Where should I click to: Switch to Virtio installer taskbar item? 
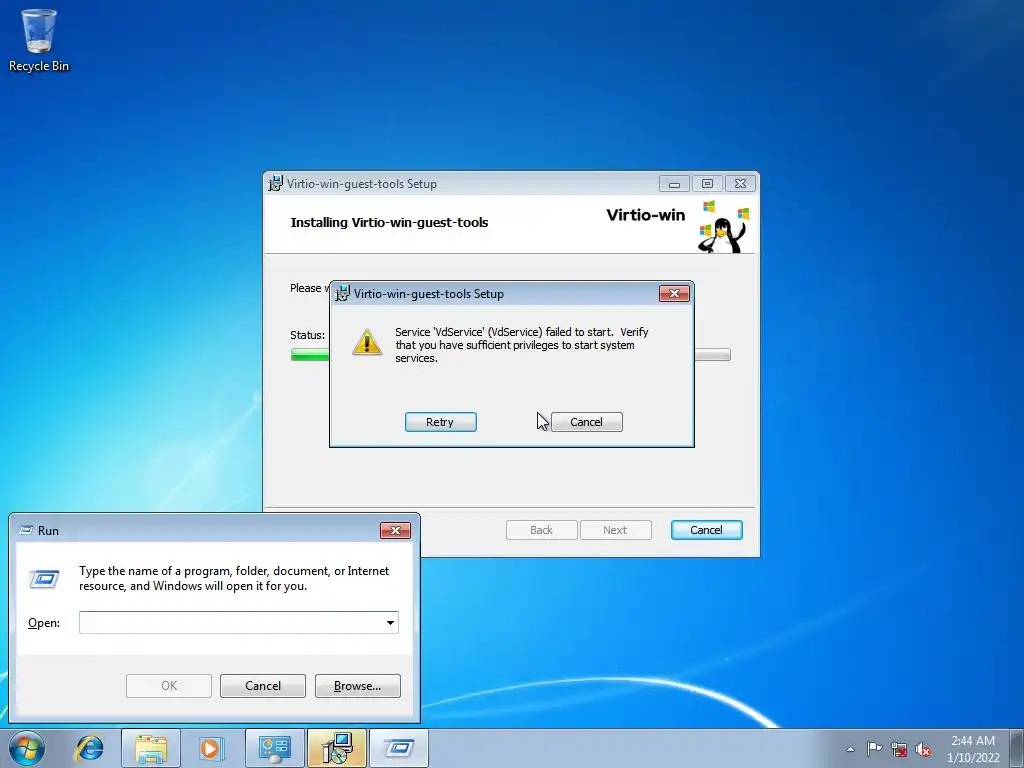[x=337, y=748]
